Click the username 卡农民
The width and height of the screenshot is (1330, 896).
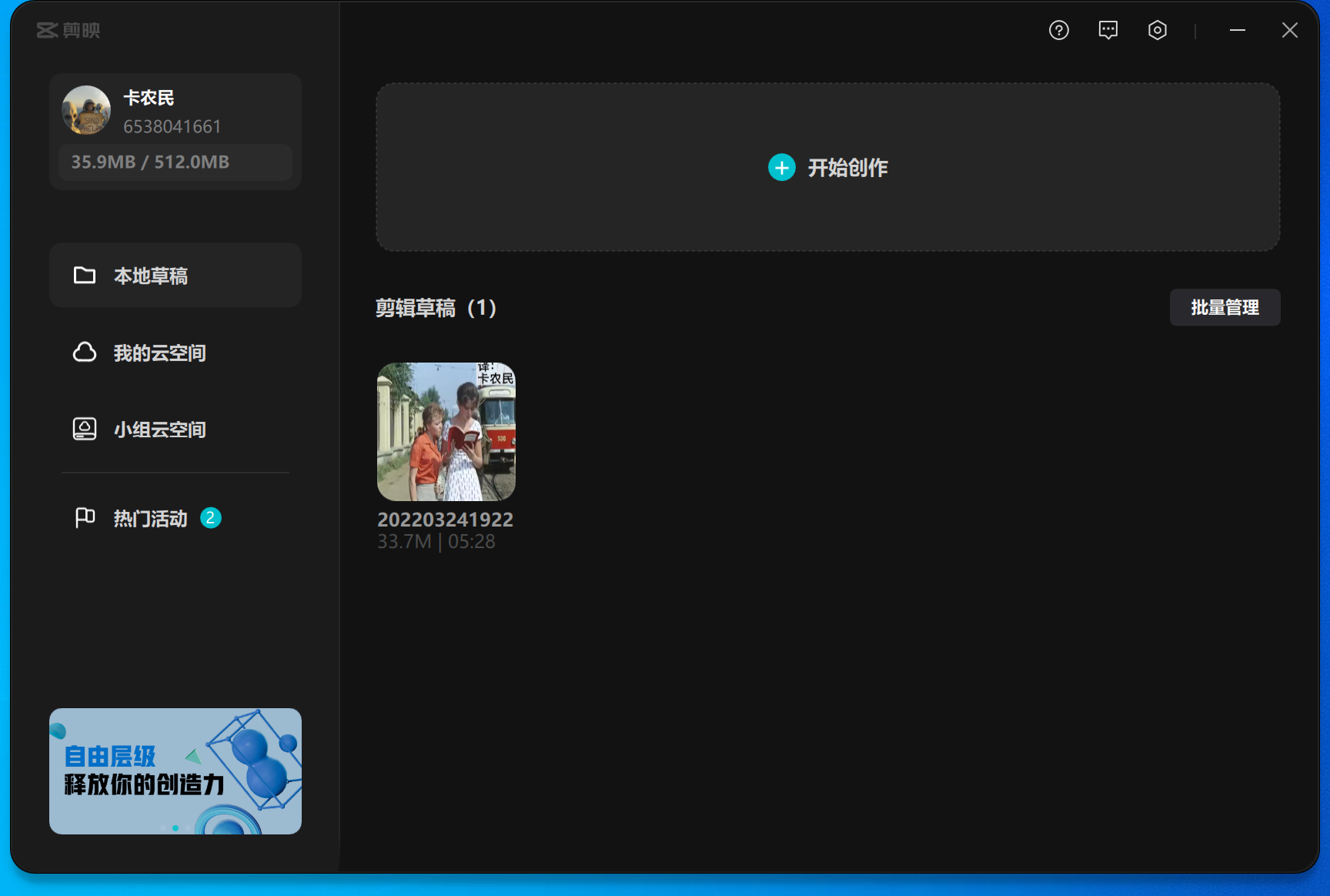(149, 98)
